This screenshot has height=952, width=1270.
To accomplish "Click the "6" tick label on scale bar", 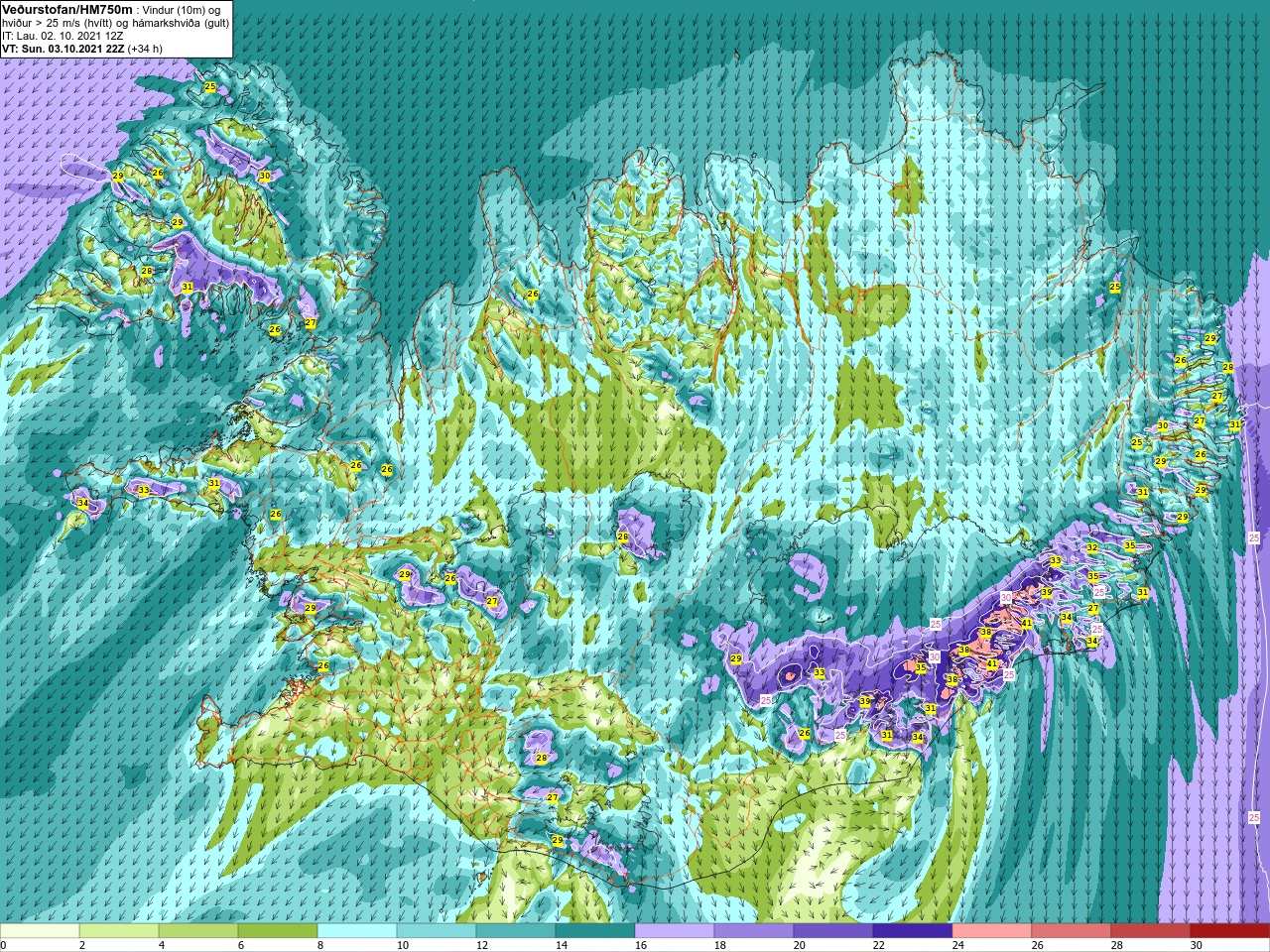I will click(240, 945).
